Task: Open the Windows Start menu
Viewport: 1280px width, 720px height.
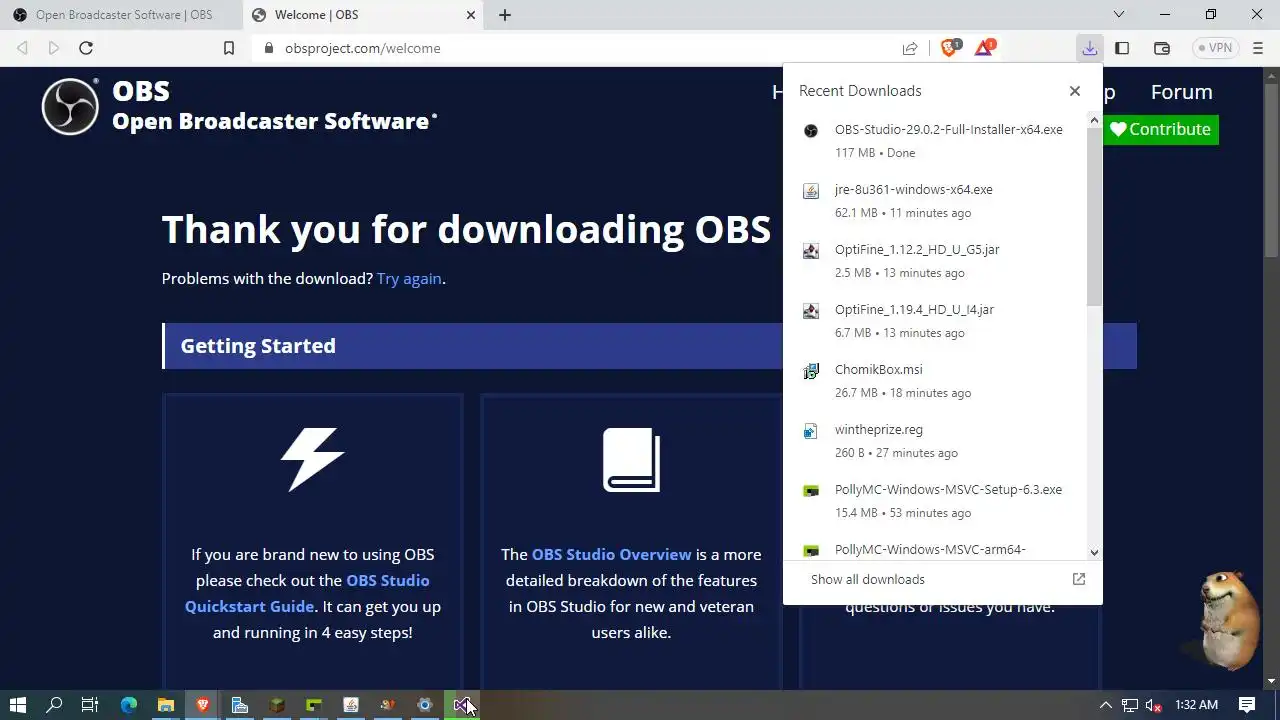Action: pos(17,705)
